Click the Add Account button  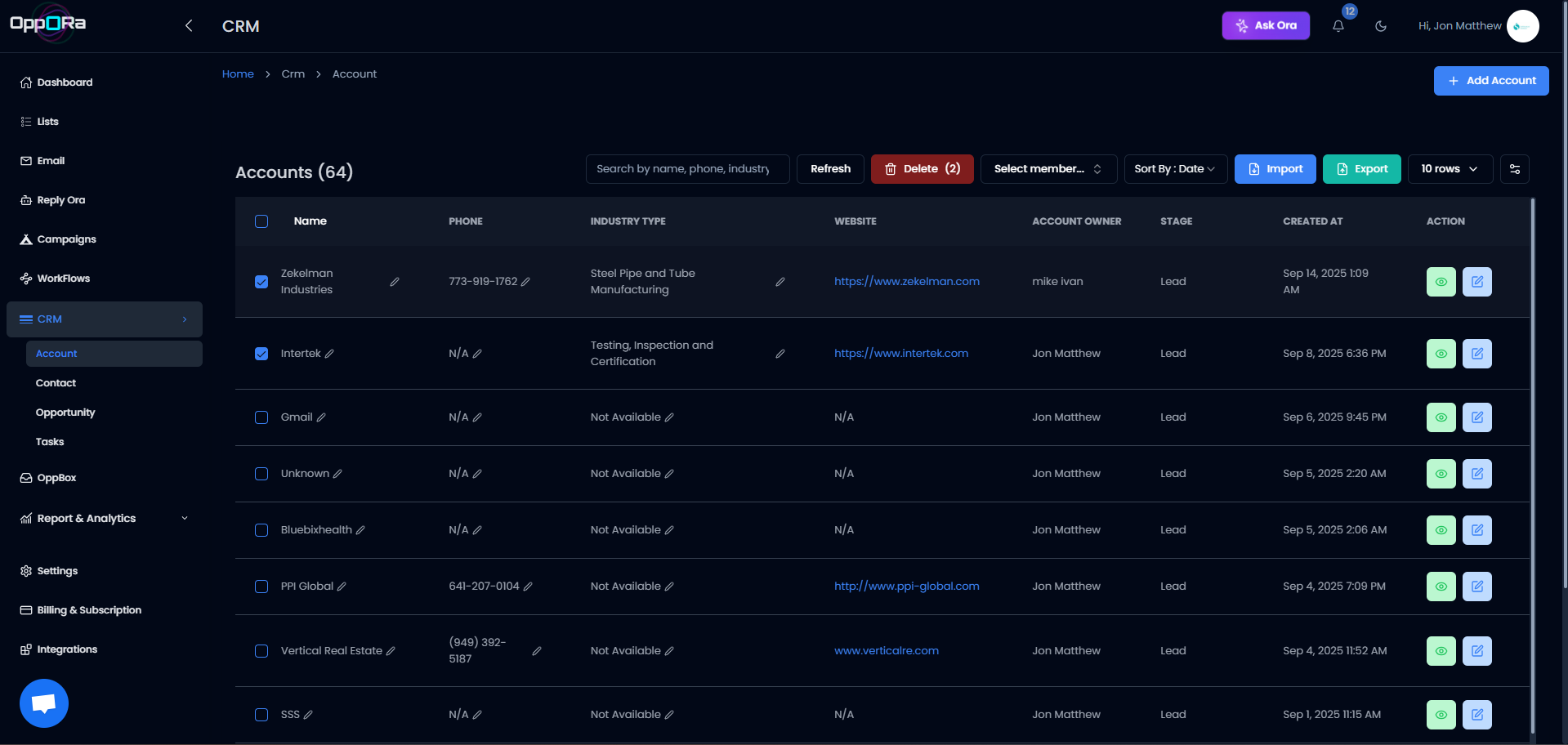click(x=1490, y=81)
